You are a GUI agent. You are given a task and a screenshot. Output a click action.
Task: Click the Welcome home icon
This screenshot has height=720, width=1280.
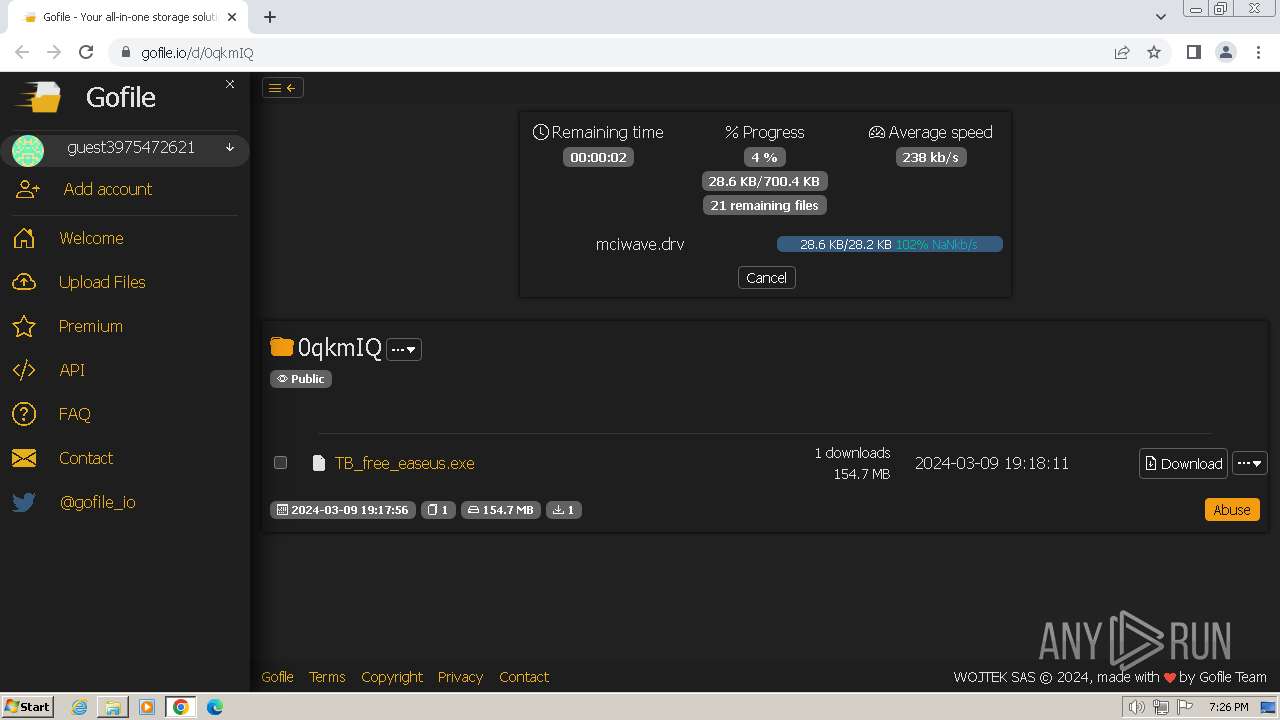pyautogui.click(x=24, y=238)
